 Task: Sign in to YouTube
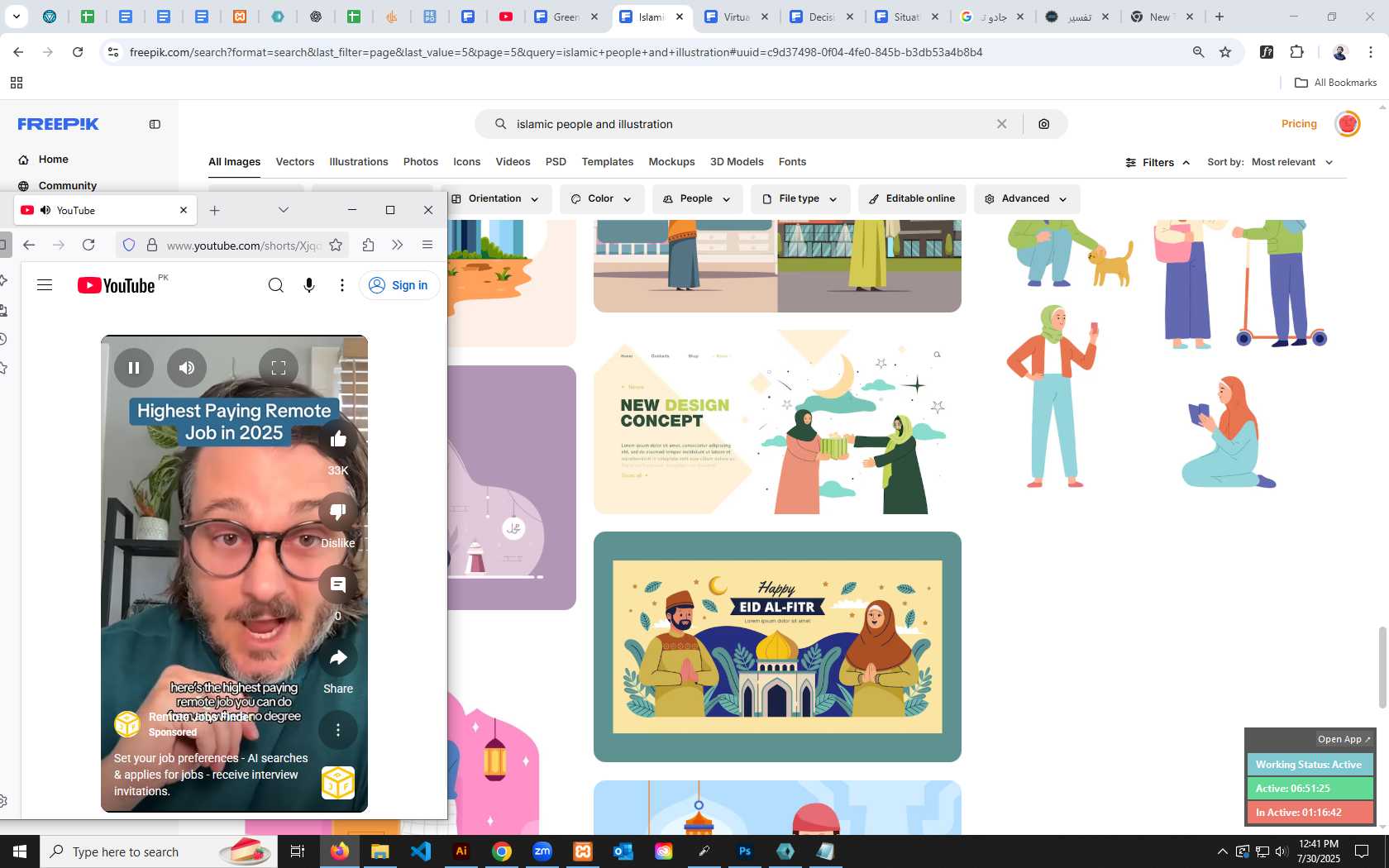pos(399,285)
